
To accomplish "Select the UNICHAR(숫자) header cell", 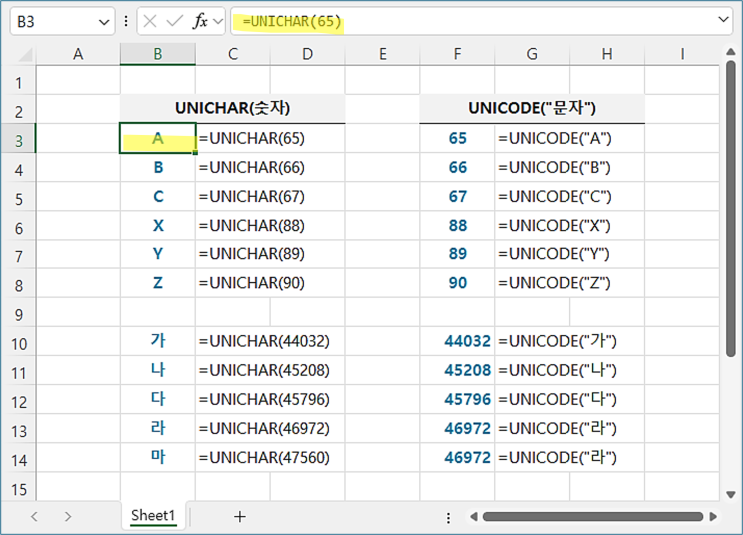I will tap(233, 109).
